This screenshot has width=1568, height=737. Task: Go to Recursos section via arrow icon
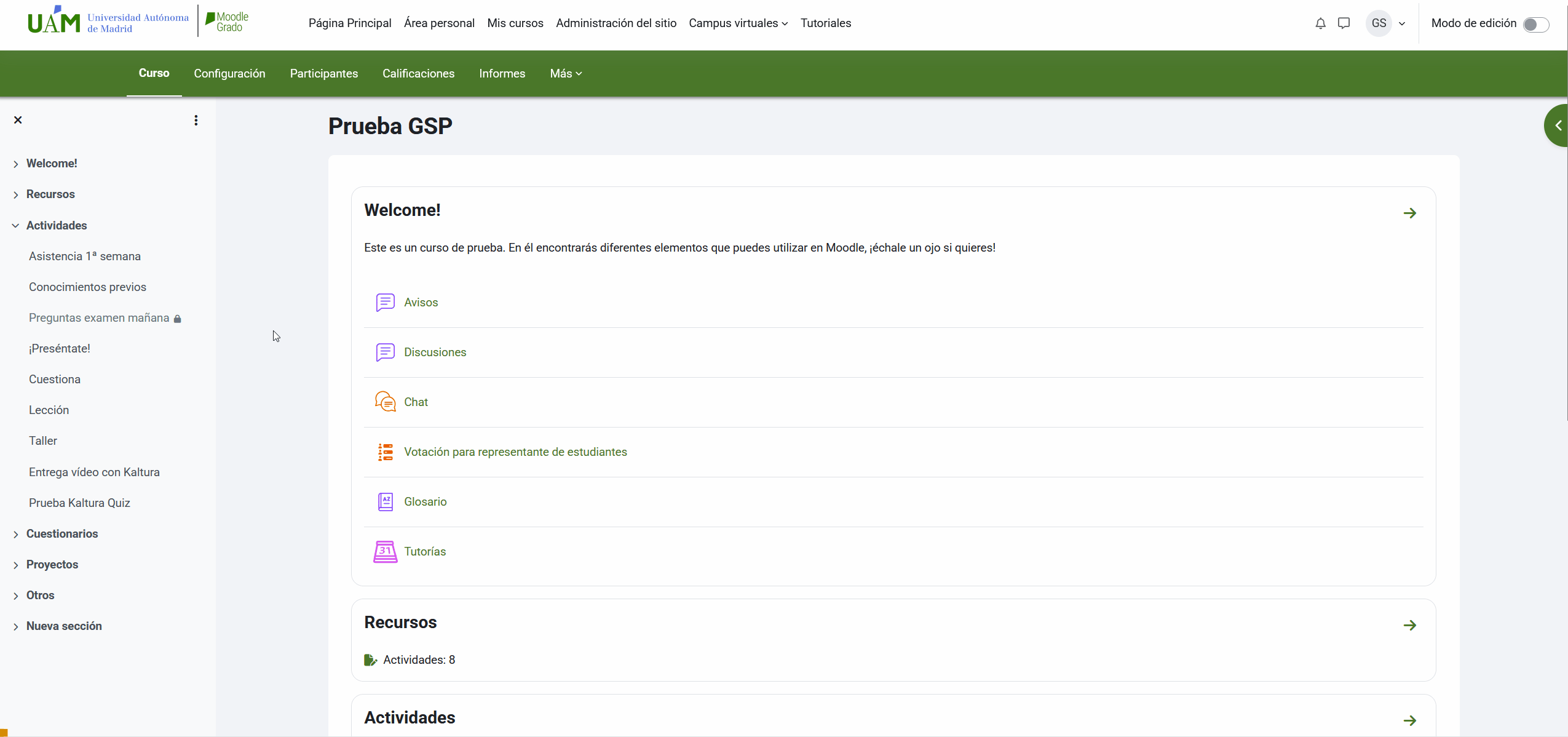(x=1410, y=625)
